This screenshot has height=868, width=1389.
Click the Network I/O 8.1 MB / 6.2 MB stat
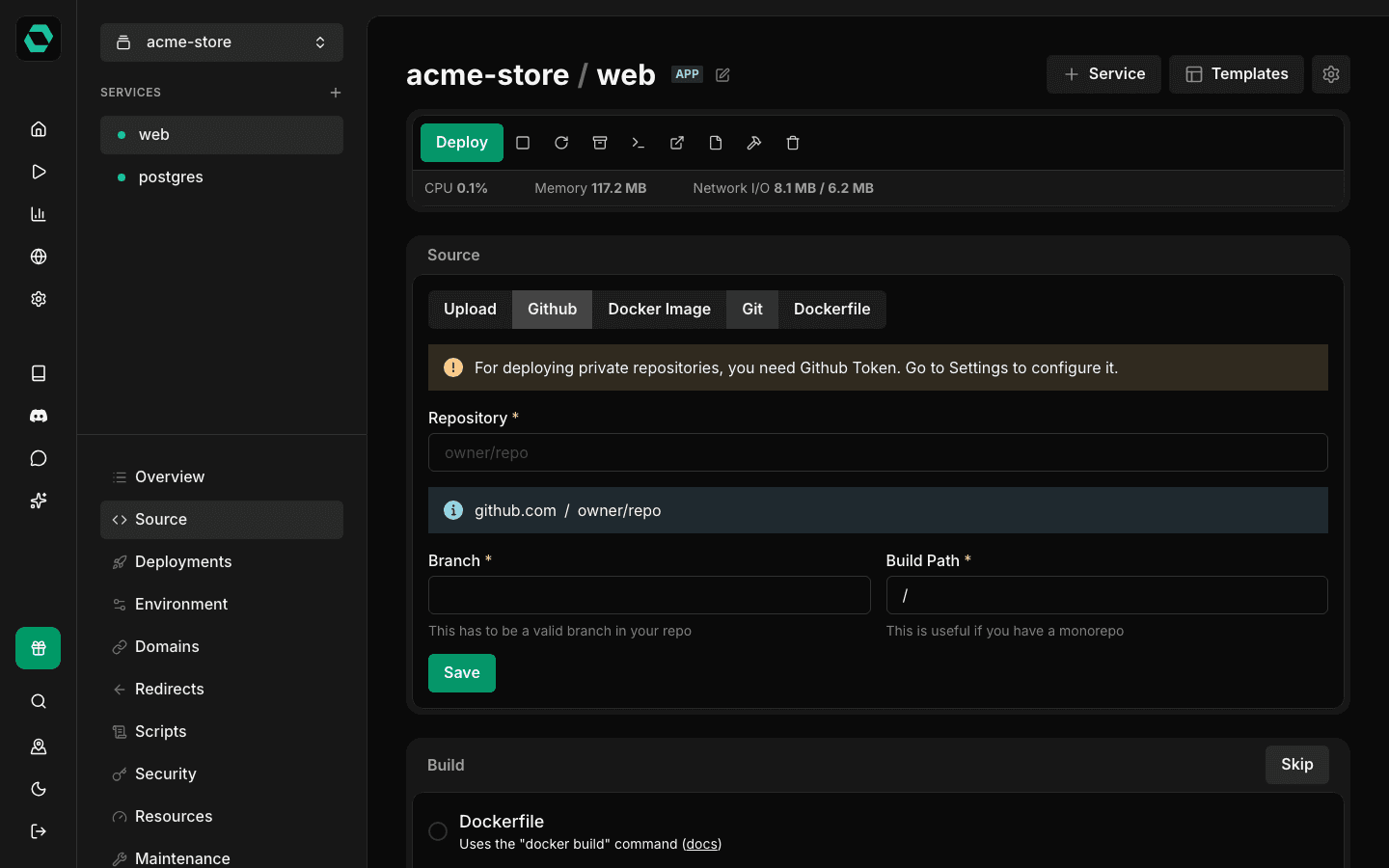tap(783, 188)
